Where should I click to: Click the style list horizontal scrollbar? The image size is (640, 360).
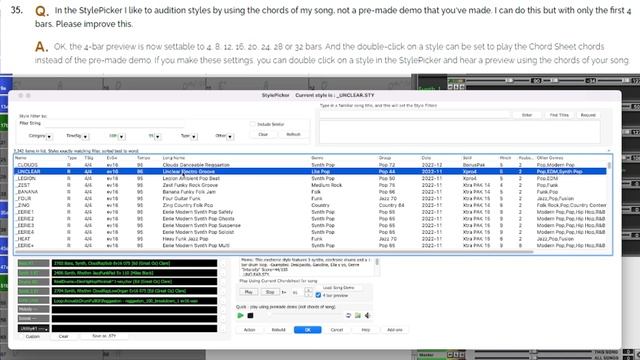pos(273,252)
